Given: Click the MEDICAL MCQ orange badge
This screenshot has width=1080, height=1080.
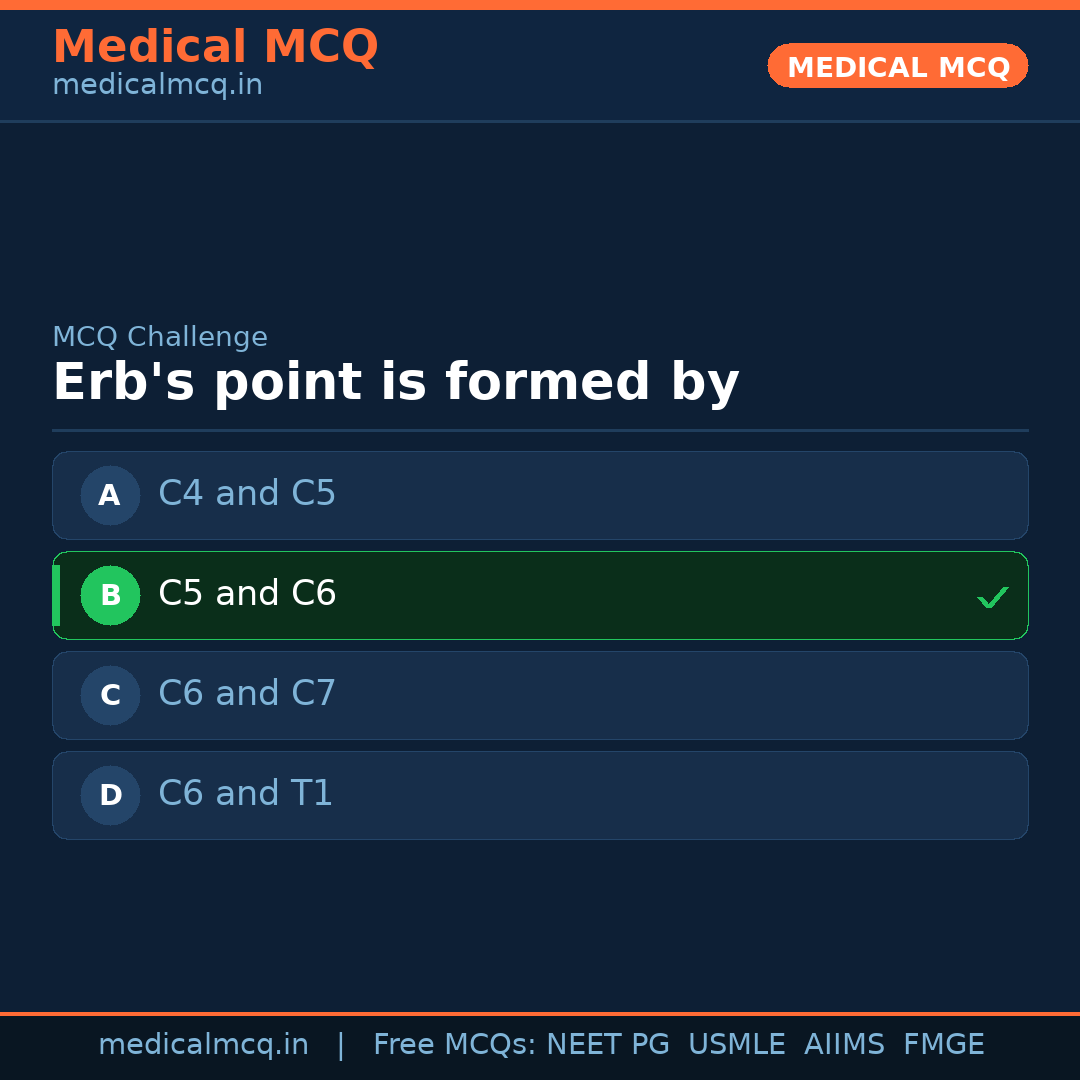Looking at the screenshot, I should [897, 66].
